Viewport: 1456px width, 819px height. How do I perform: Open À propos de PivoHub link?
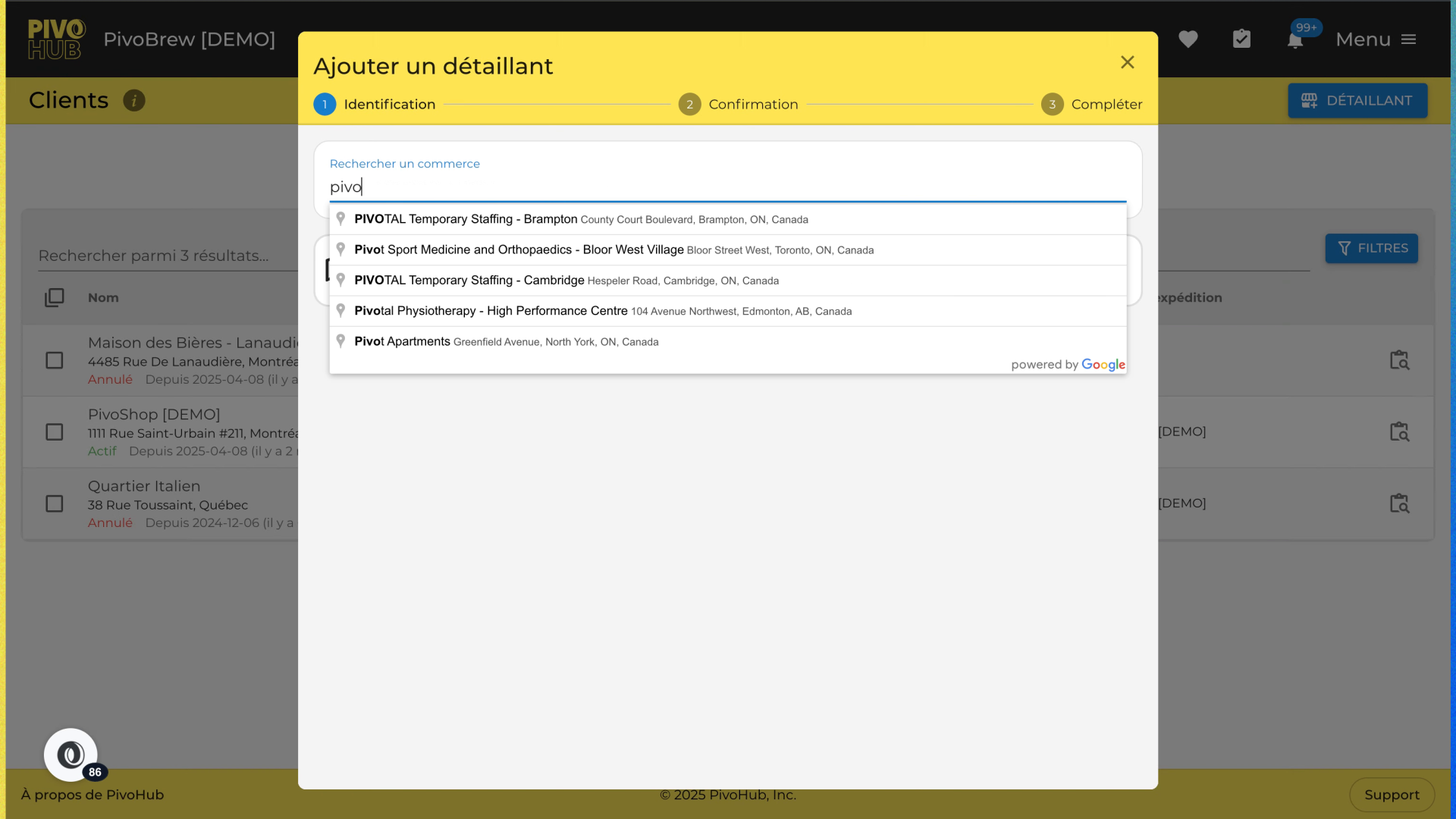click(93, 795)
